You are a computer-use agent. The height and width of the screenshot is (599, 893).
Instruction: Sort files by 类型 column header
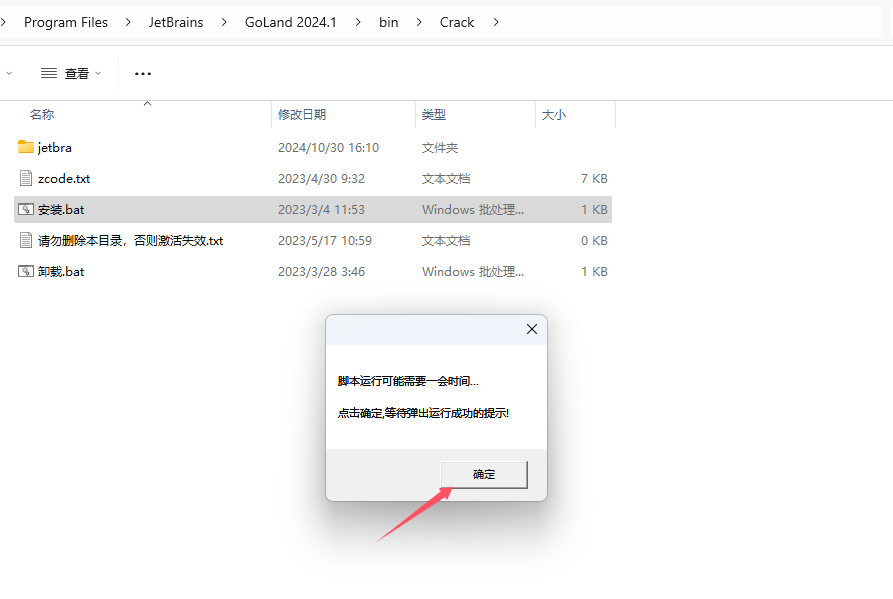(433, 114)
